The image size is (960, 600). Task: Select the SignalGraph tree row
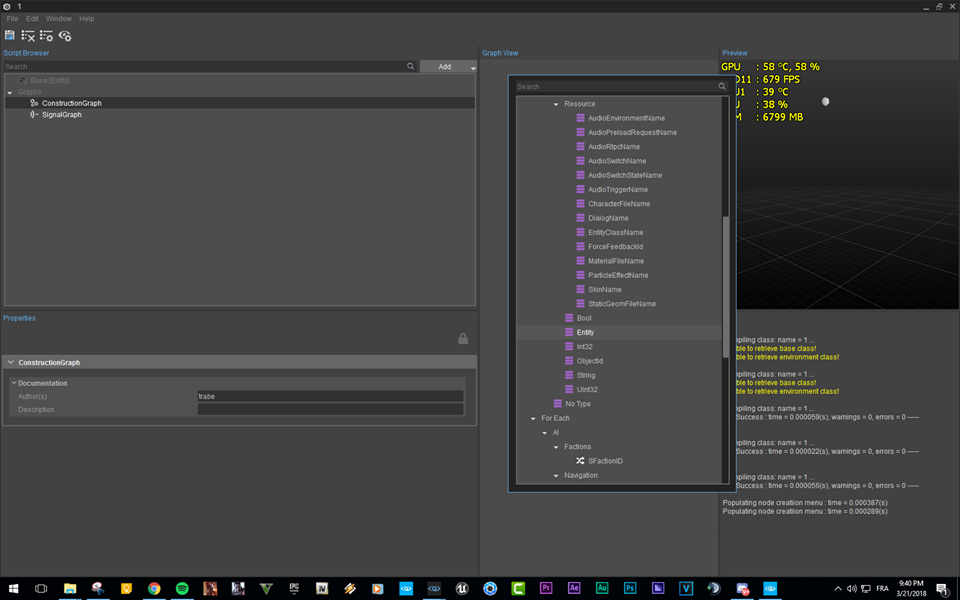239,114
